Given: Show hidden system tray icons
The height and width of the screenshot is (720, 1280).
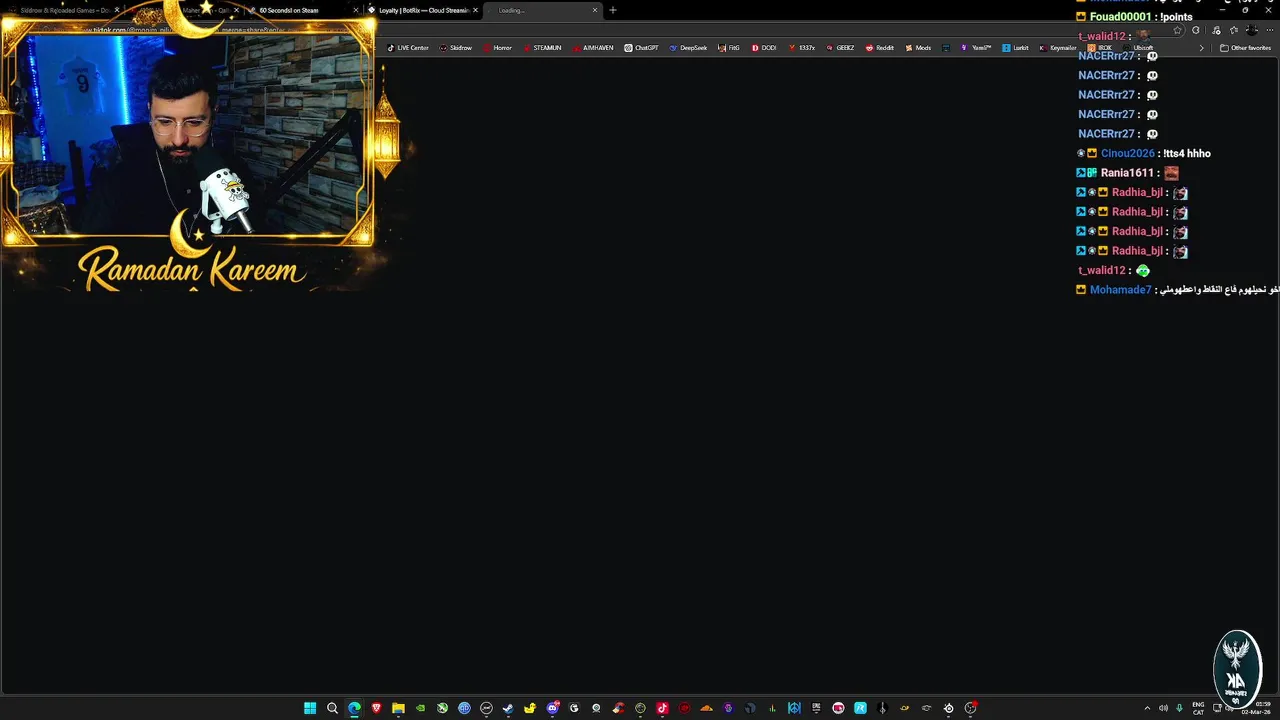Looking at the screenshot, I should 1147,708.
